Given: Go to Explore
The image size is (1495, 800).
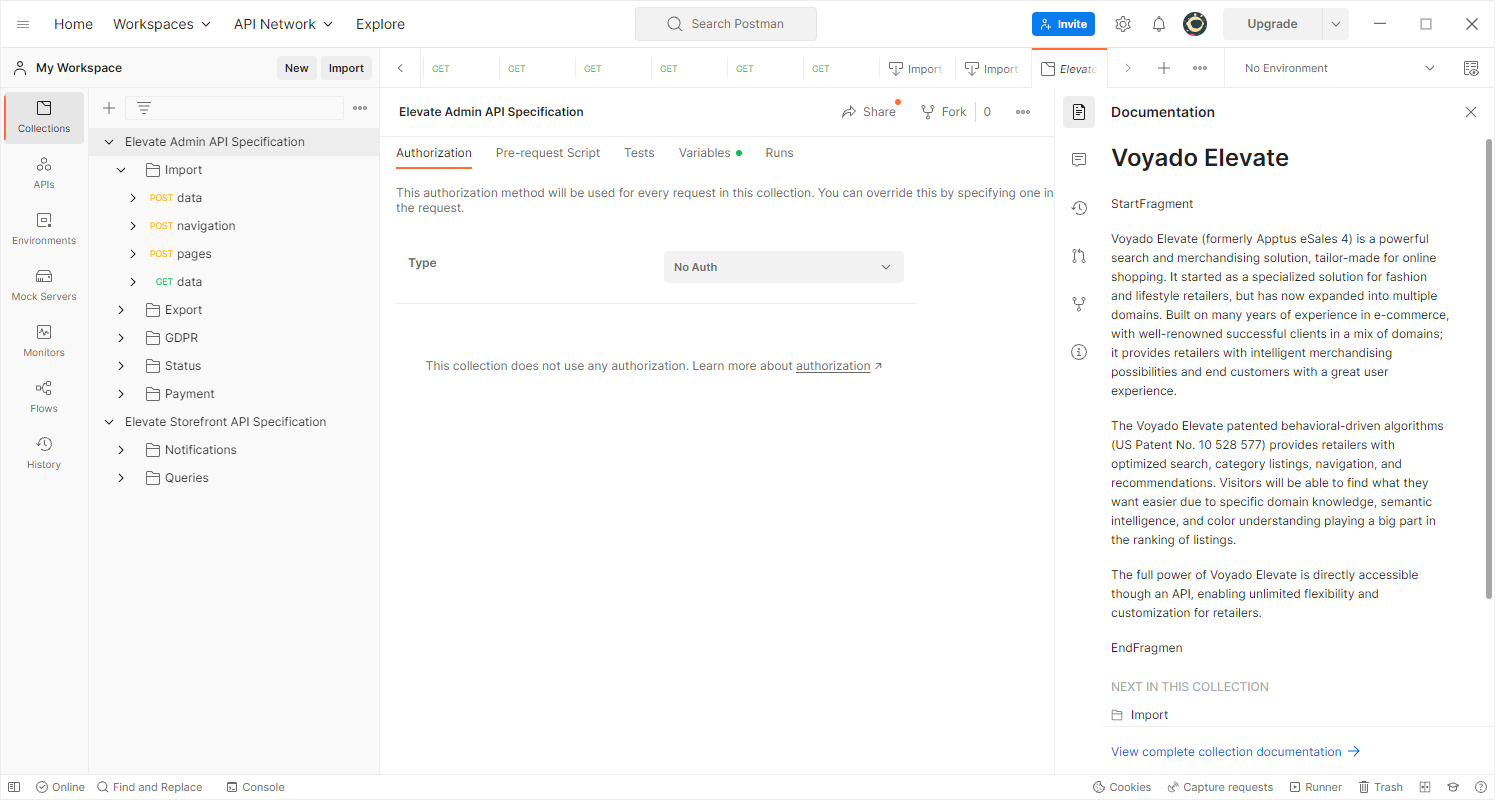Looking at the screenshot, I should pyautogui.click(x=381, y=24).
